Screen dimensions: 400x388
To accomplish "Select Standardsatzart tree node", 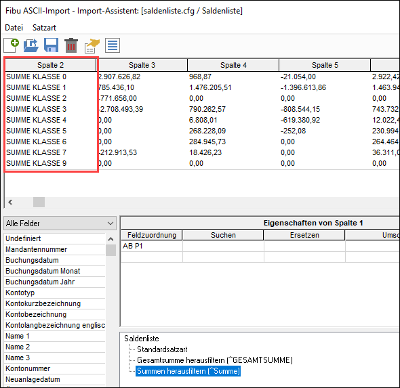I will (x=162, y=349).
